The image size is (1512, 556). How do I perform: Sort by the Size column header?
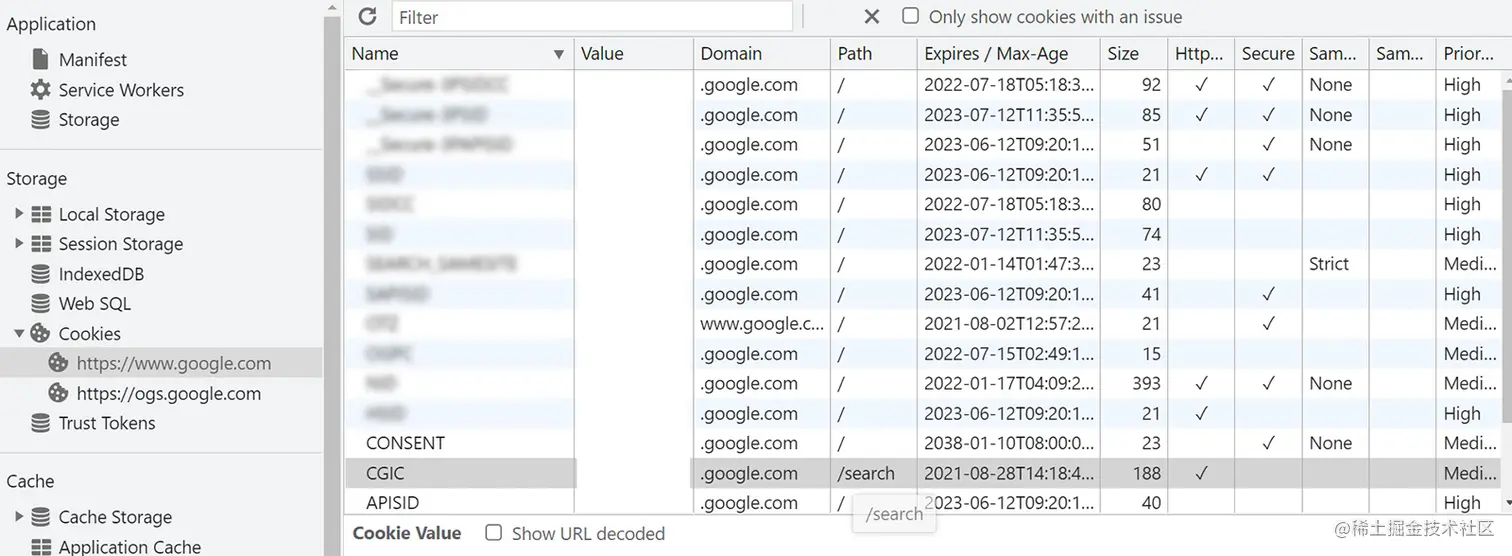pyautogui.click(x=1133, y=54)
